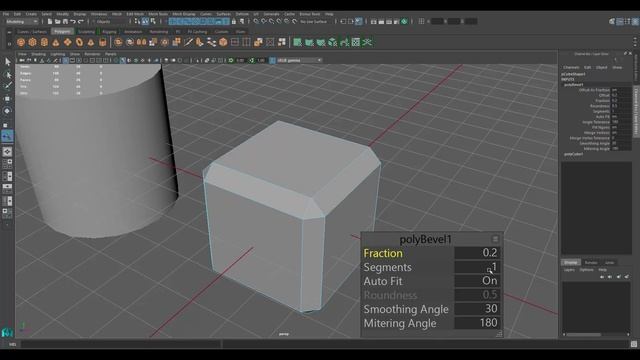Click polygon pipe icon on shelf

[102, 42]
